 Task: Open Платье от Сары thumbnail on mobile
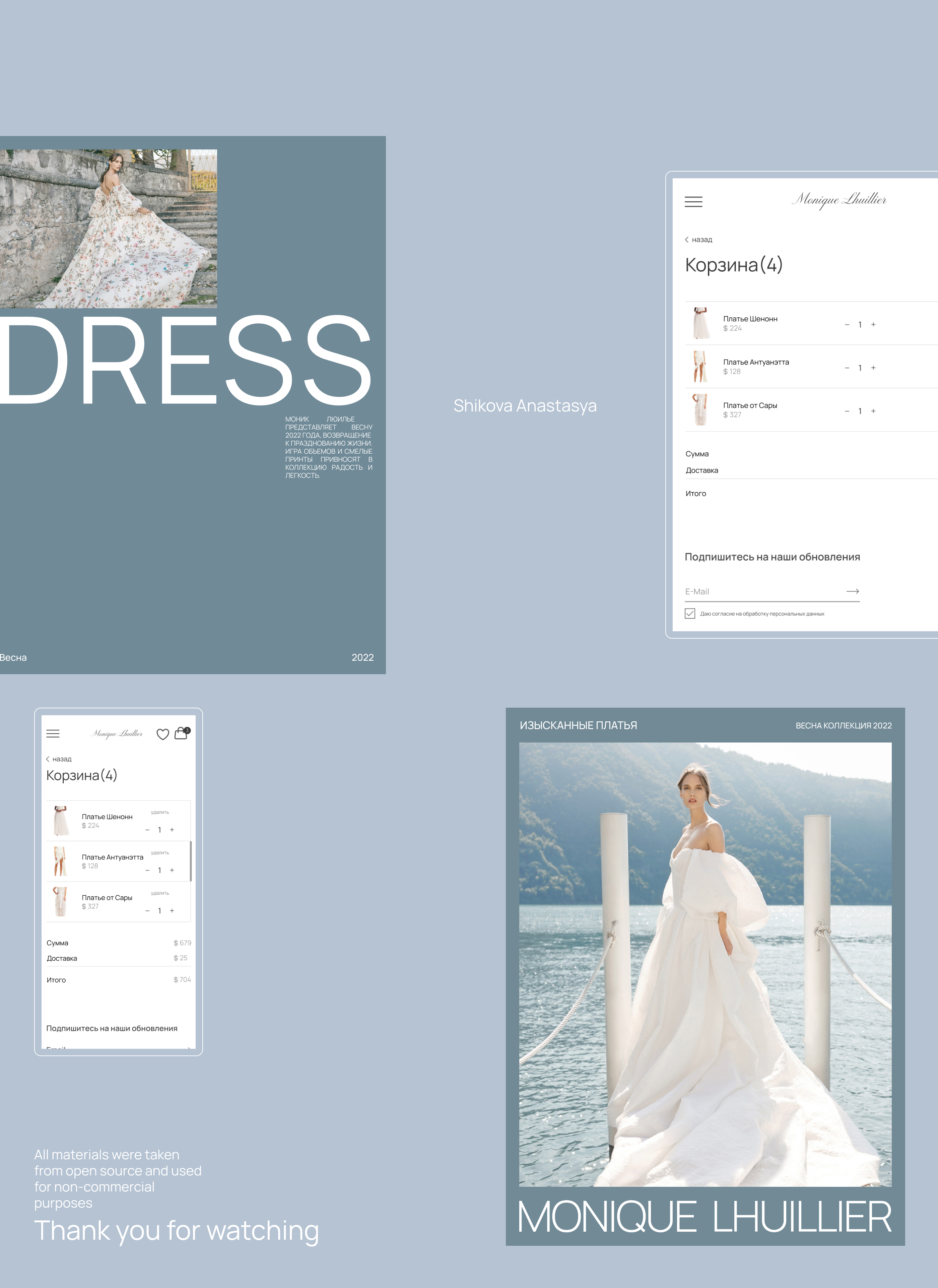[60, 902]
